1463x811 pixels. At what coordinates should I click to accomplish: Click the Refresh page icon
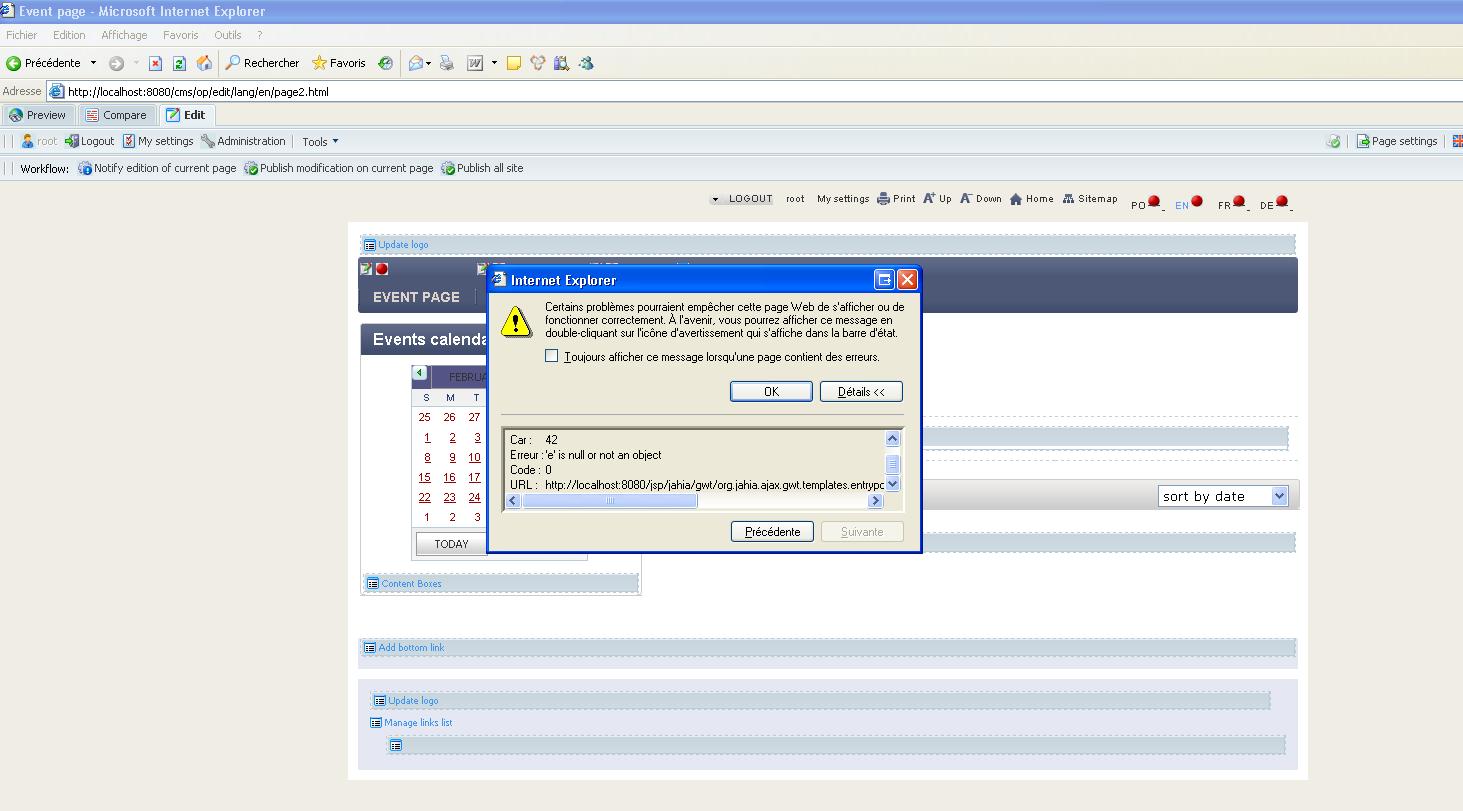179,63
